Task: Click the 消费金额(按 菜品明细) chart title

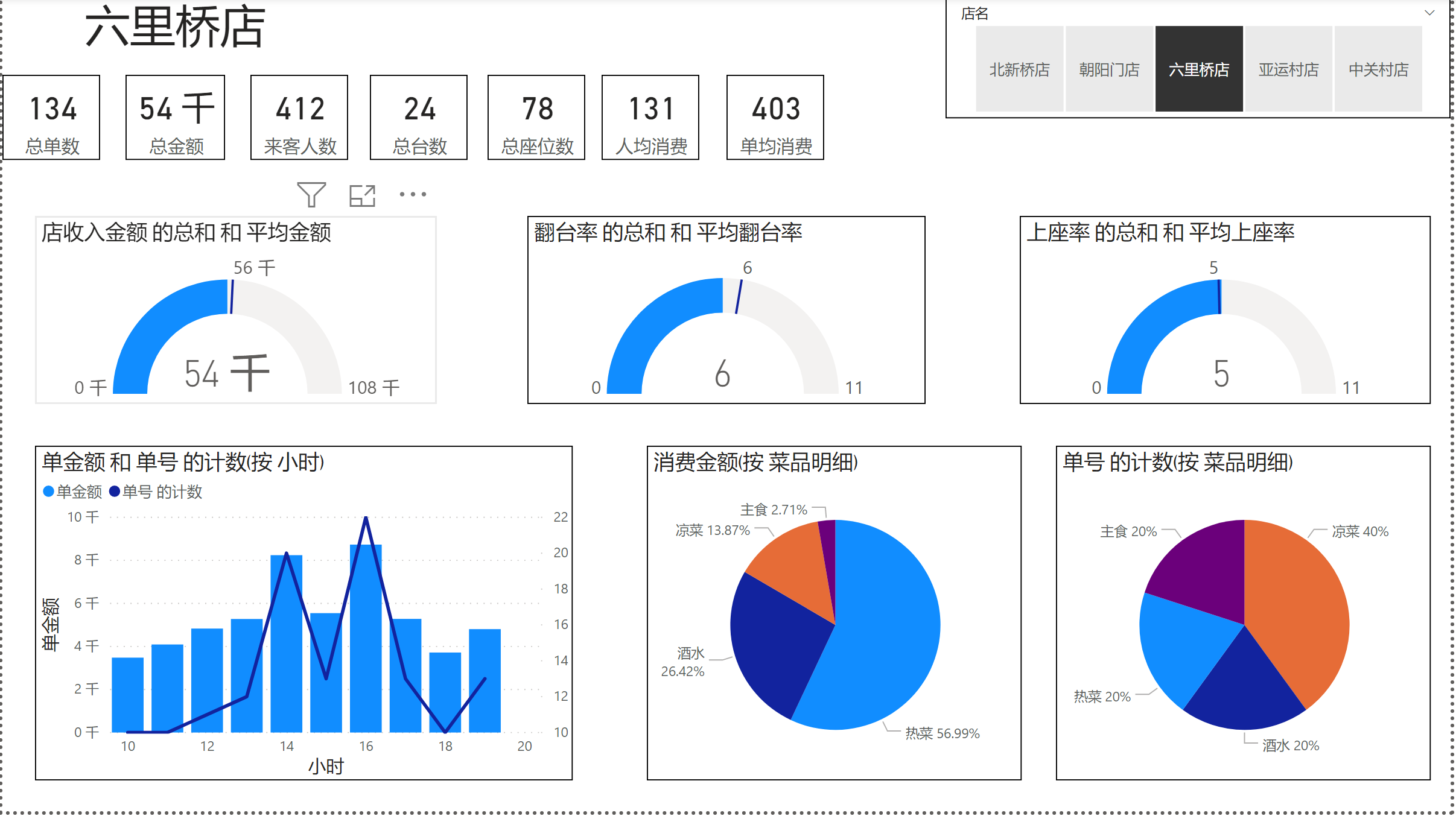Action: (x=756, y=463)
